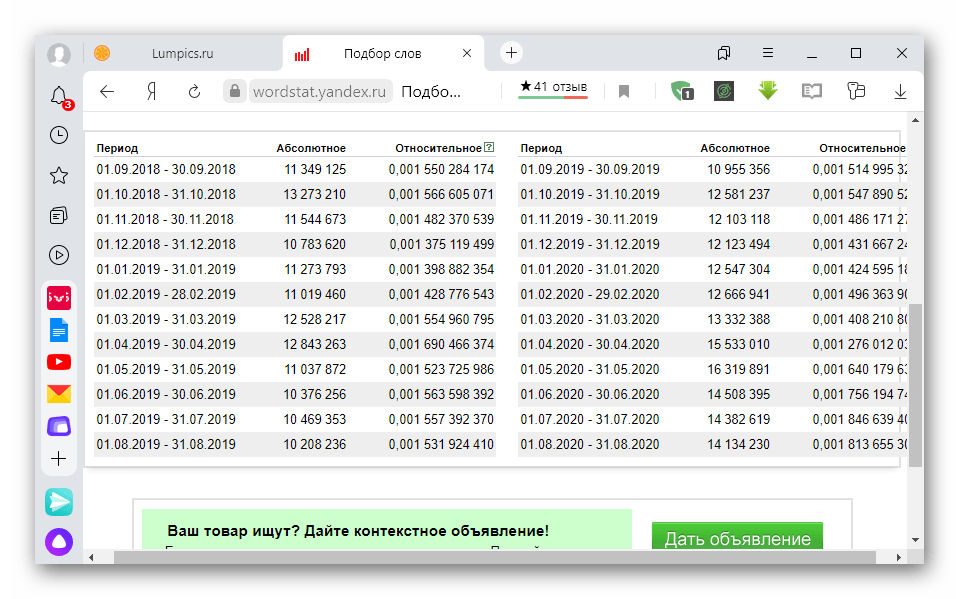Switch to the Lumpics.ru tab
The image size is (959, 599).
[183, 54]
